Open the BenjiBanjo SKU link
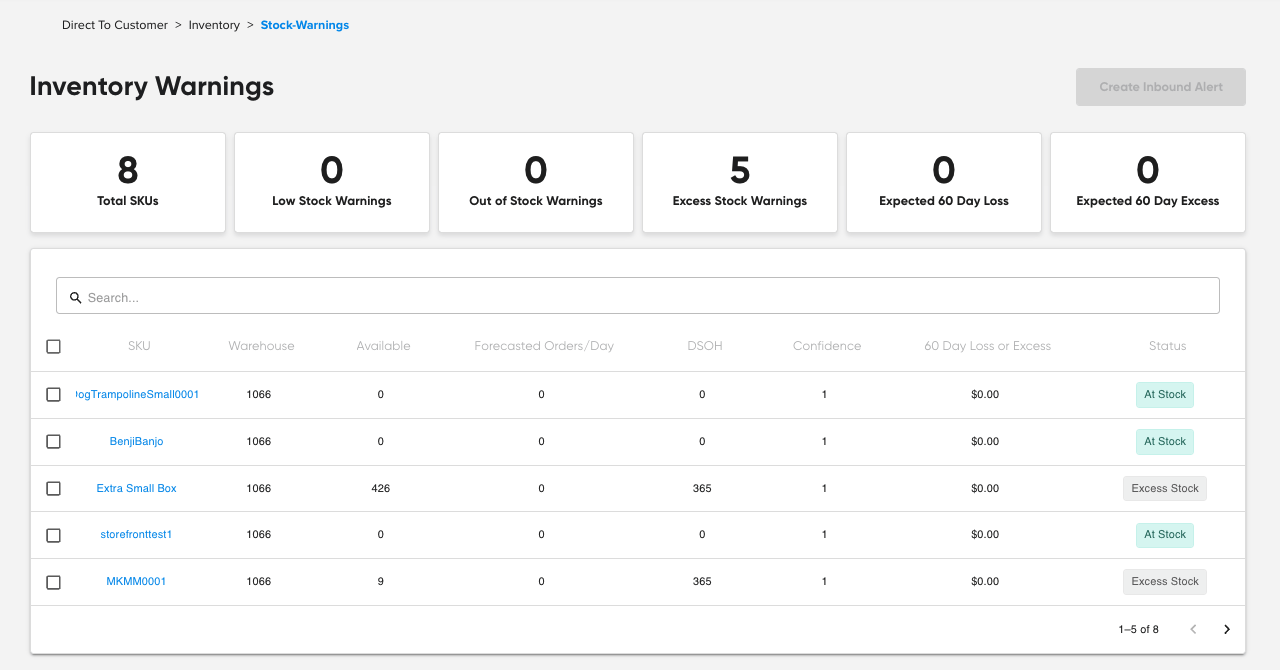The image size is (1280, 670). (x=136, y=441)
